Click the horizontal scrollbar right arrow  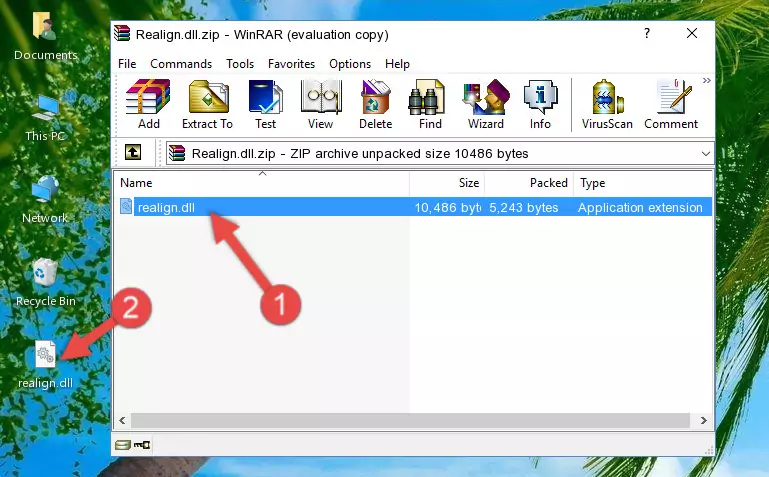[x=704, y=421]
